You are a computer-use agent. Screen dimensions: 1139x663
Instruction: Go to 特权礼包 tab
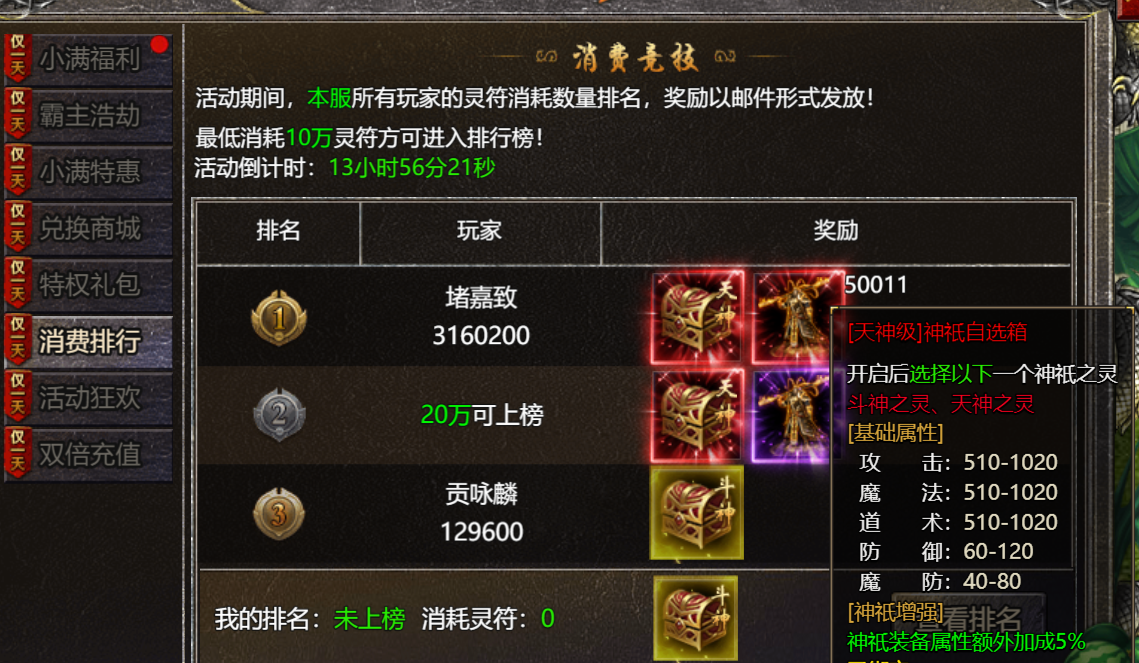point(89,285)
